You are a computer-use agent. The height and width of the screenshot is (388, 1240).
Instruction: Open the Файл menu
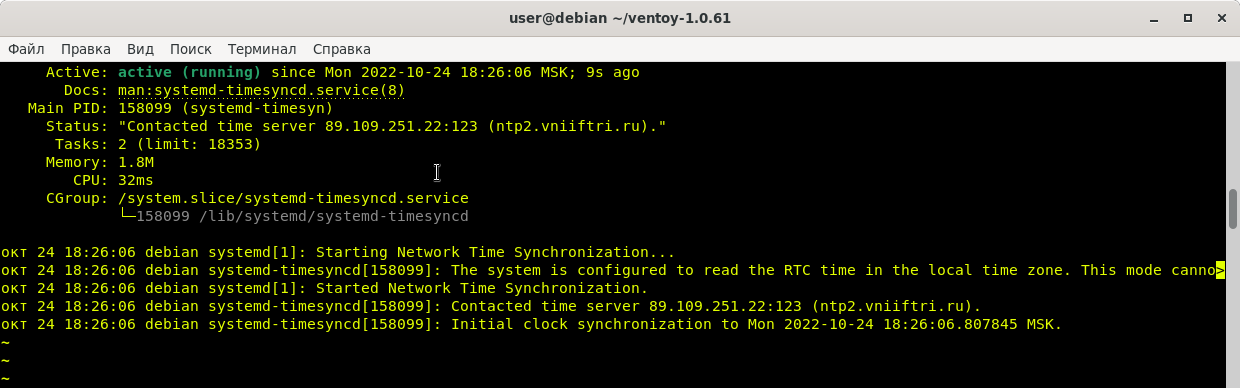(x=26, y=48)
